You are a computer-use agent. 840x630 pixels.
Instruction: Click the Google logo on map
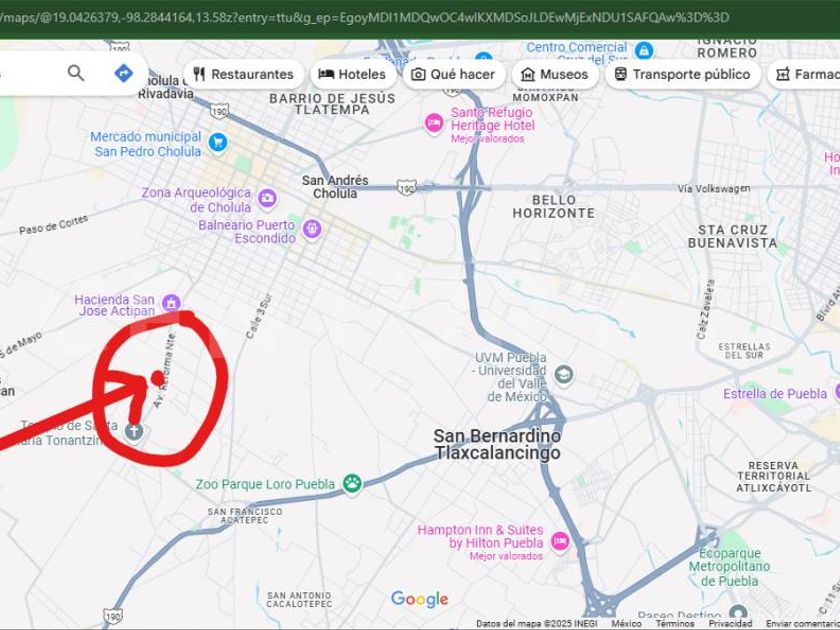(x=419, y=599)
